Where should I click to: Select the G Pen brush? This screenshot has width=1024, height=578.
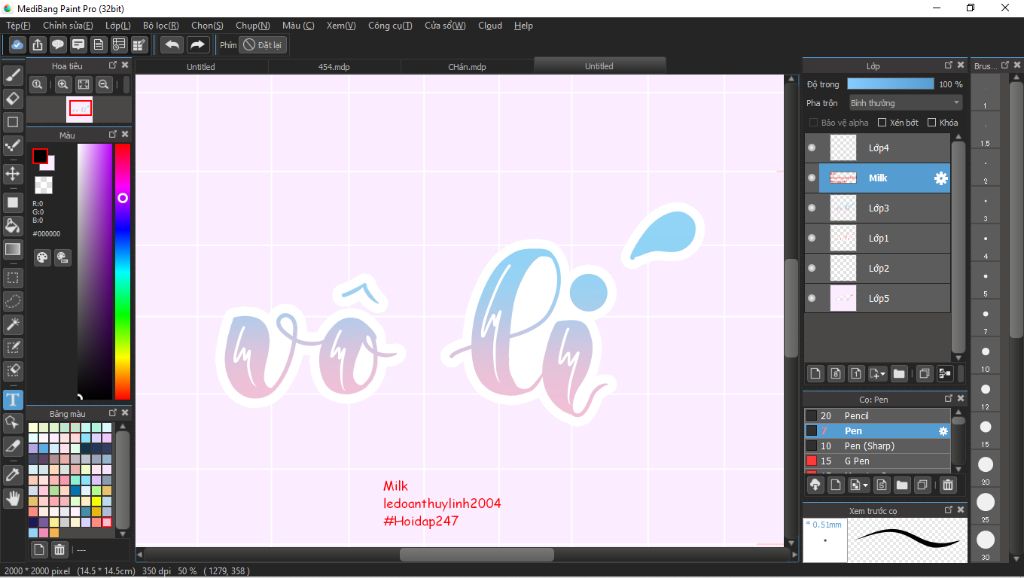[x=877, y=461]
